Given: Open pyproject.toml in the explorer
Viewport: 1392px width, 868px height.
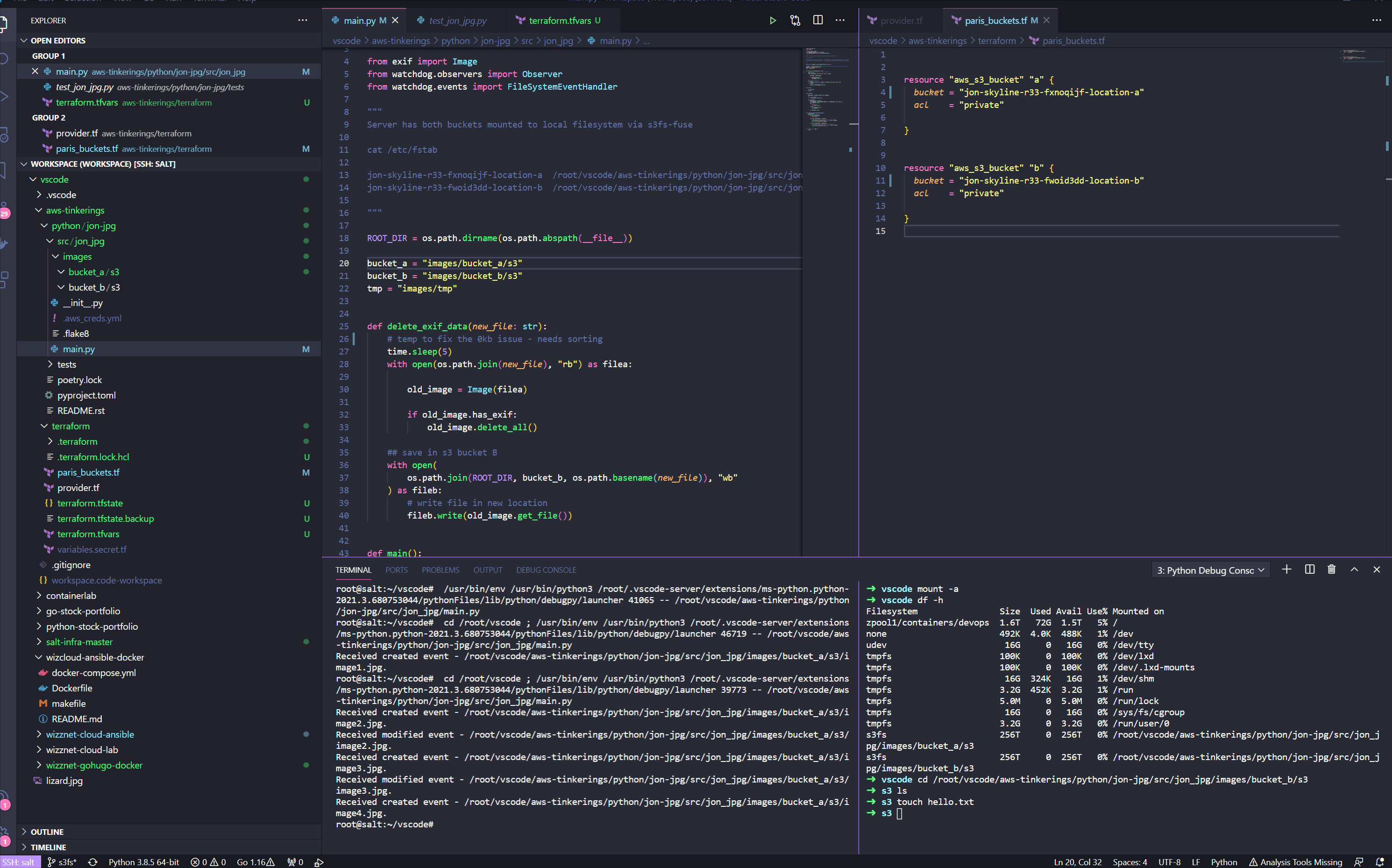Looking at the screenshot, I should tap(86, 395).
